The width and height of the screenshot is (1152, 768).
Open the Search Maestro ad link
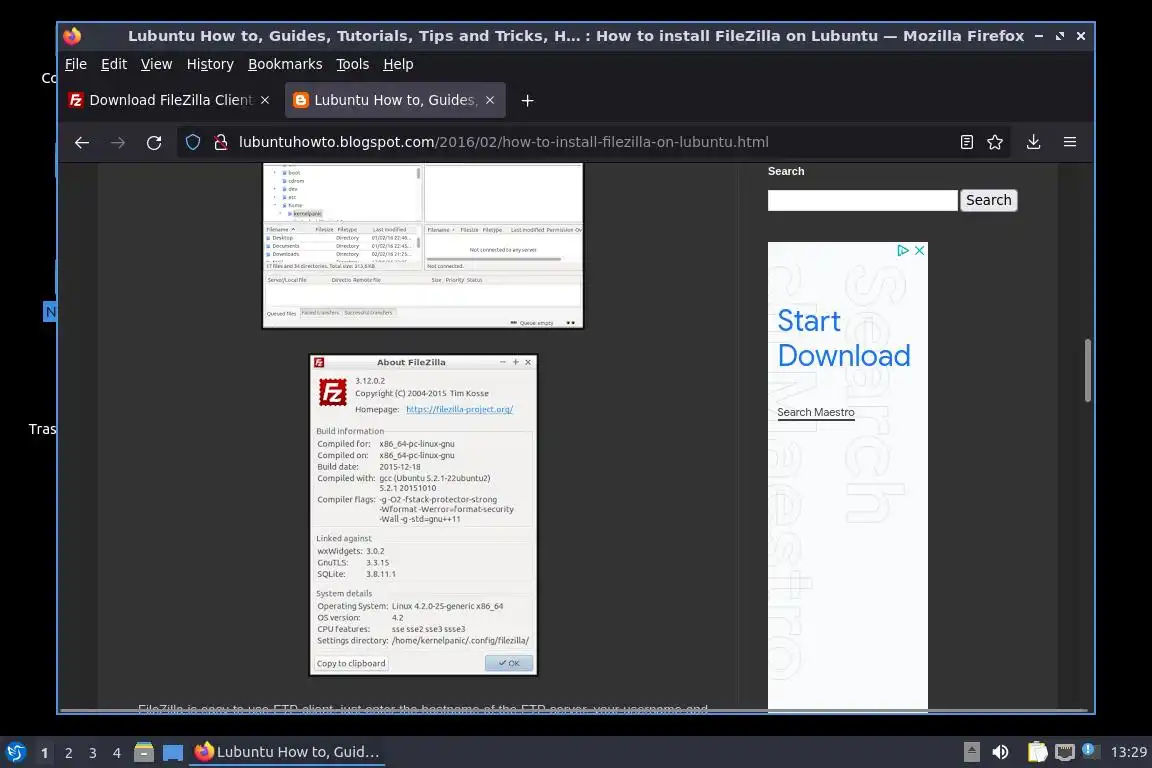(x=816, y=412)
